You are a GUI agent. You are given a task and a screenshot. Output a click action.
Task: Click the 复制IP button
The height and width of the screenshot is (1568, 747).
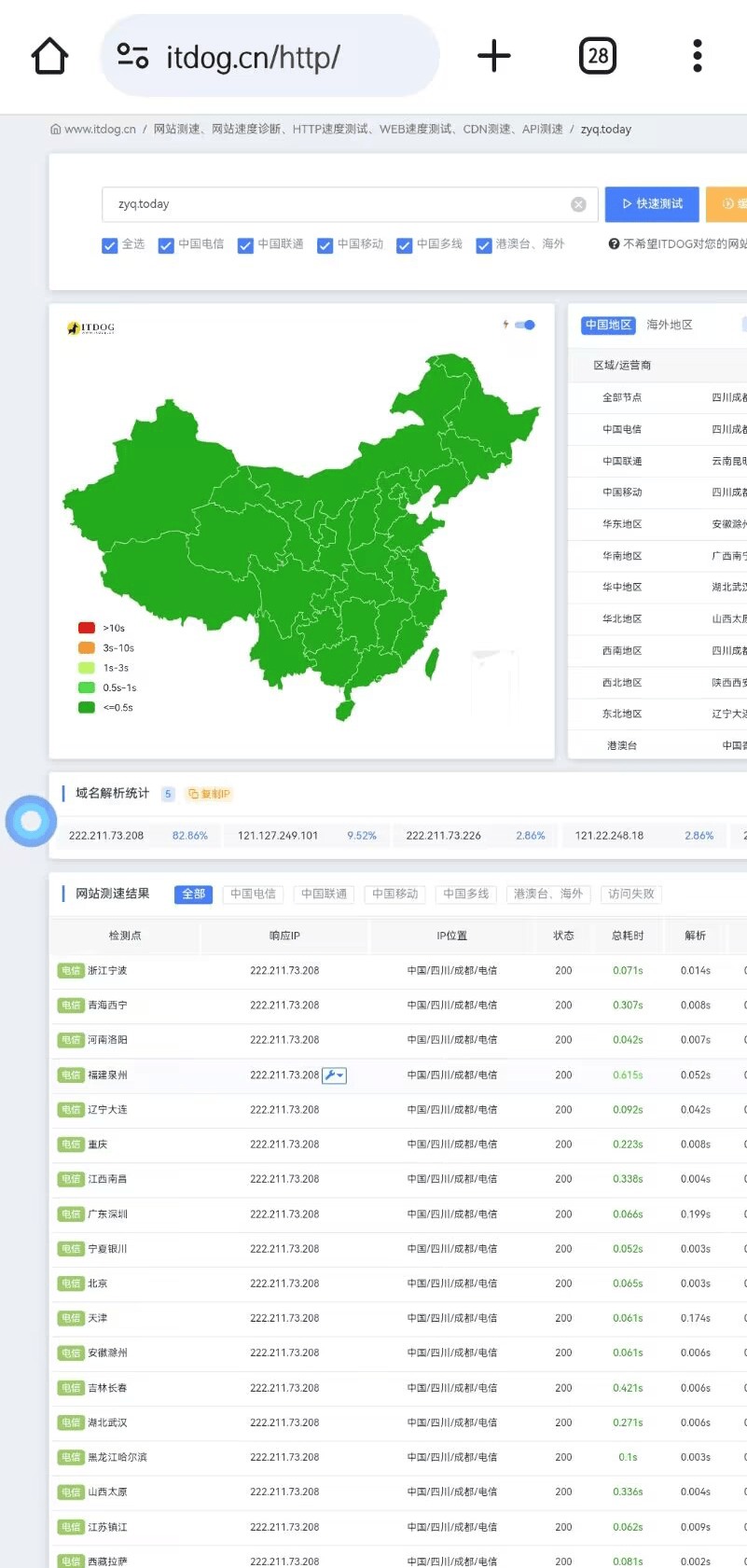(x=209, y=795)
